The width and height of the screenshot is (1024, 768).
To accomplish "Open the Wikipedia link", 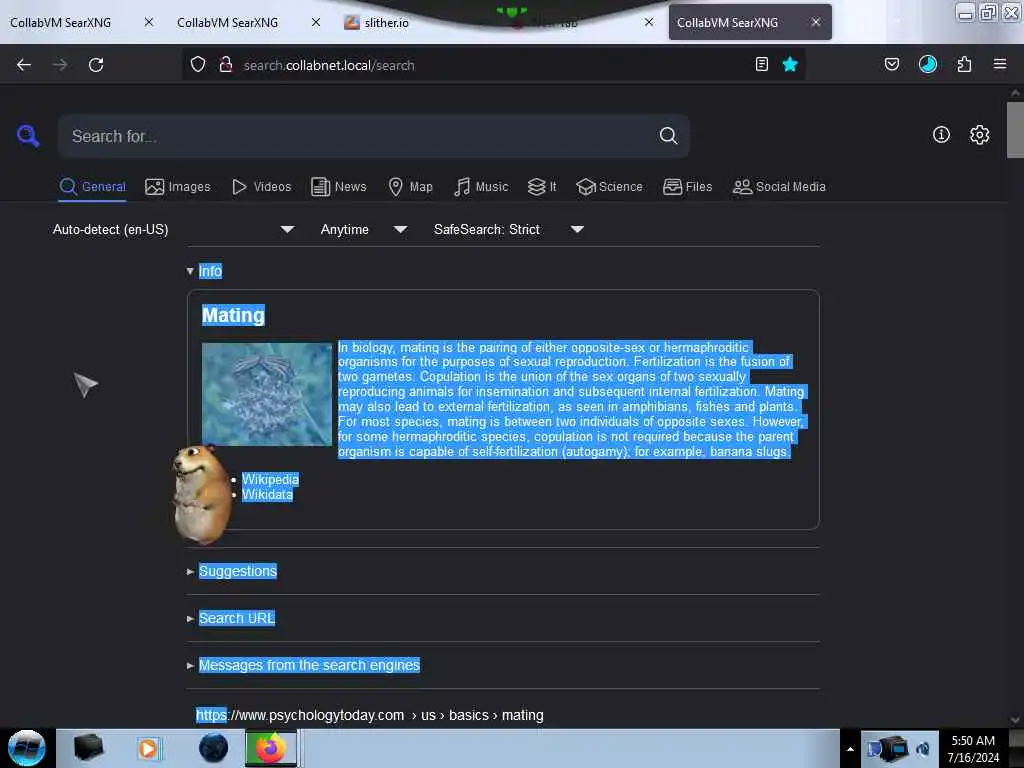I will tap(270, 479).
